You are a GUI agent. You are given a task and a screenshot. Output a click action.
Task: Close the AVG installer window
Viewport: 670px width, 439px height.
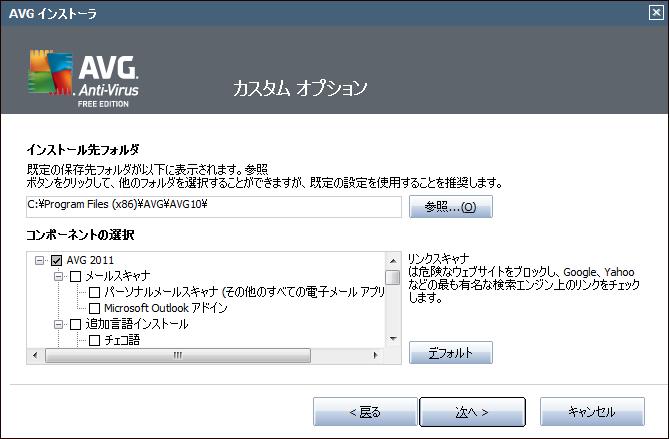656,13
